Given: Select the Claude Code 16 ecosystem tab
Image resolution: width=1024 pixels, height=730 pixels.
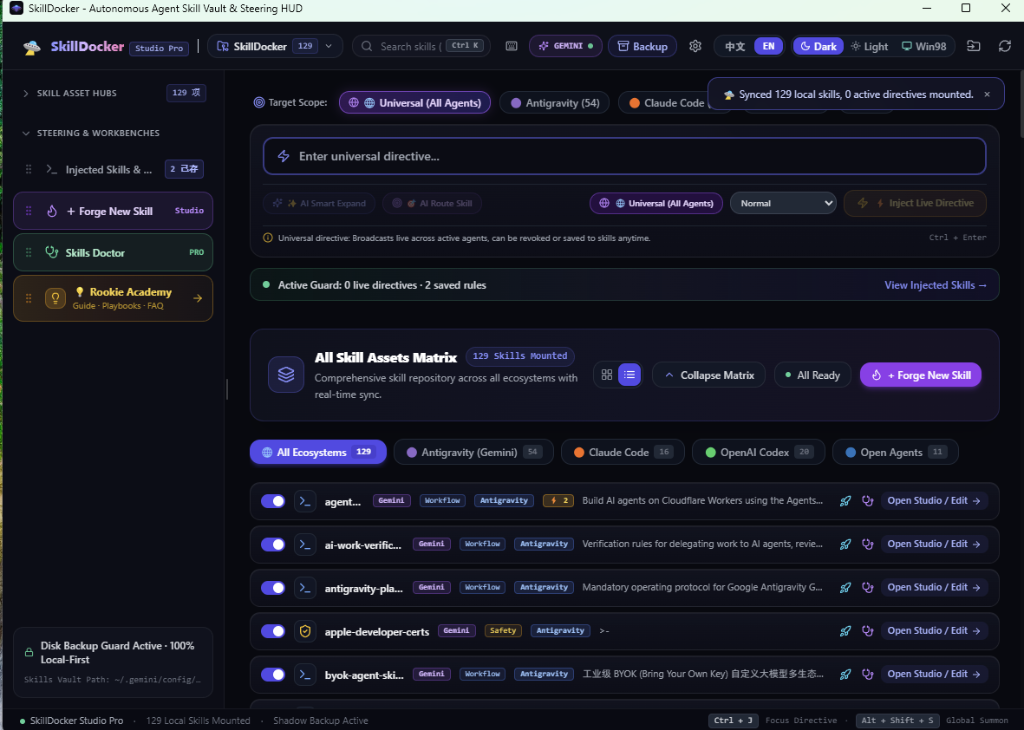Looking at the screenshot, I should [x=622, y=452].
